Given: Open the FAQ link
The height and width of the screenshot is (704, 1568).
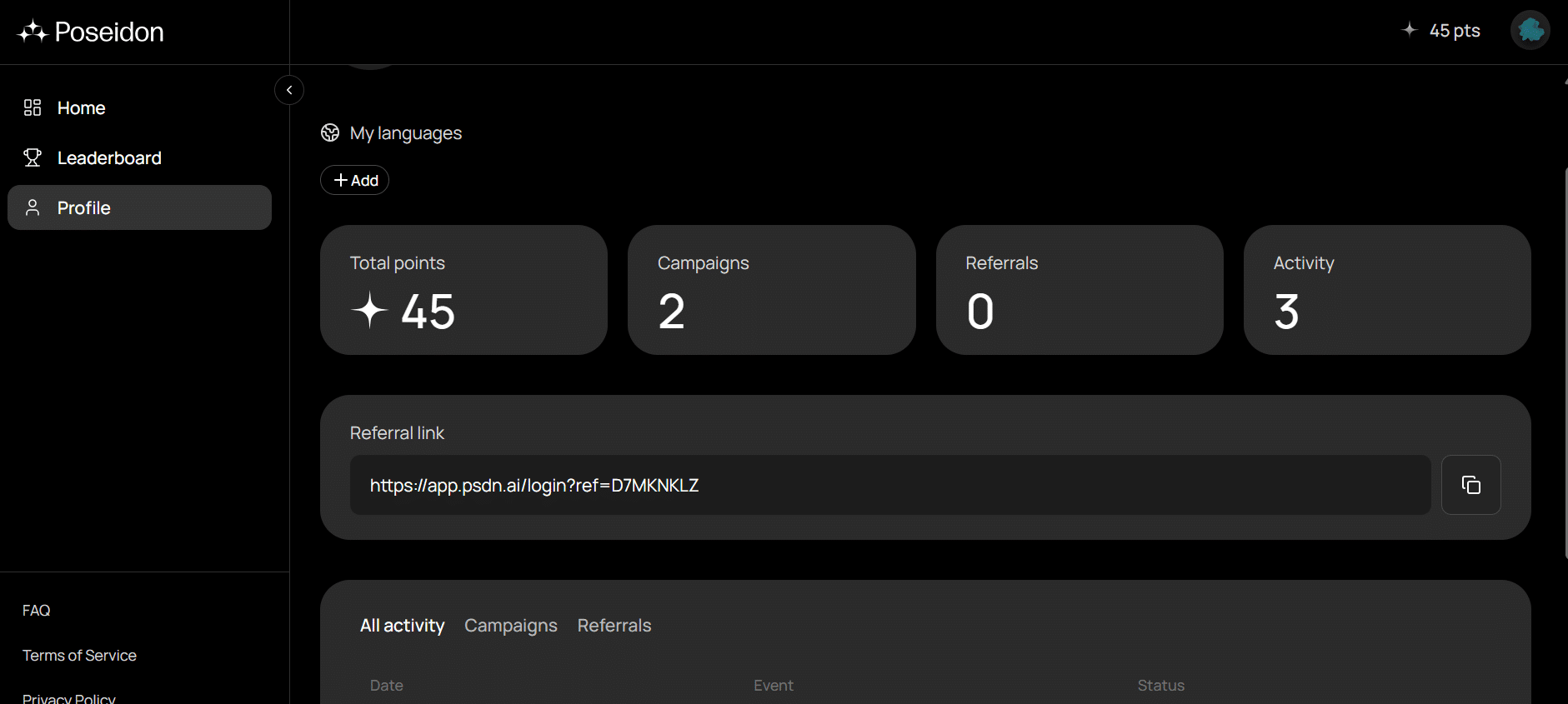Looking at the screenshot, I should click(x=37, y=611).
